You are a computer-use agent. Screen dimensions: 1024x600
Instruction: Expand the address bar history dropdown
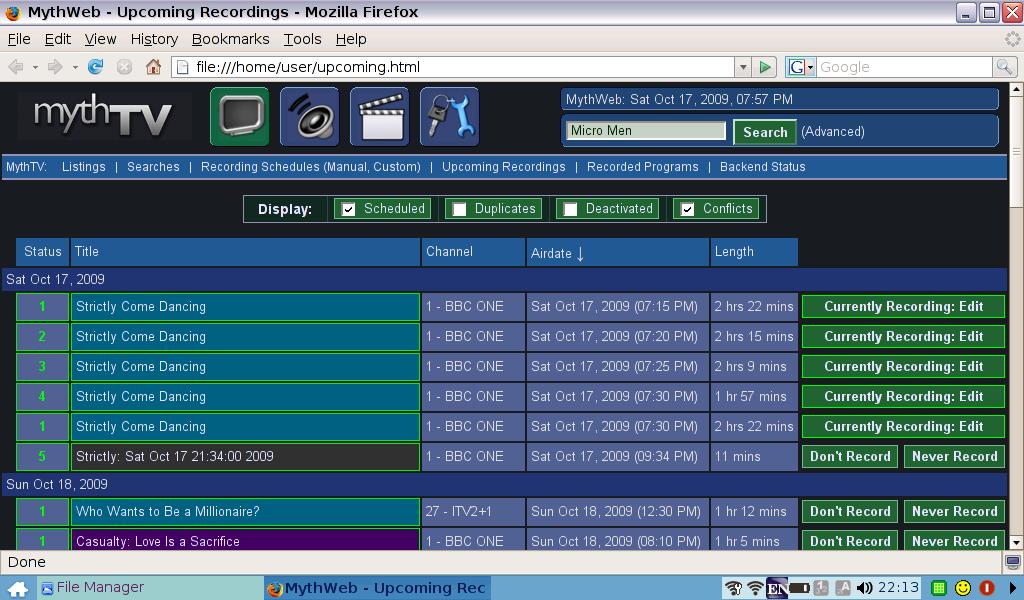[742, 67]
